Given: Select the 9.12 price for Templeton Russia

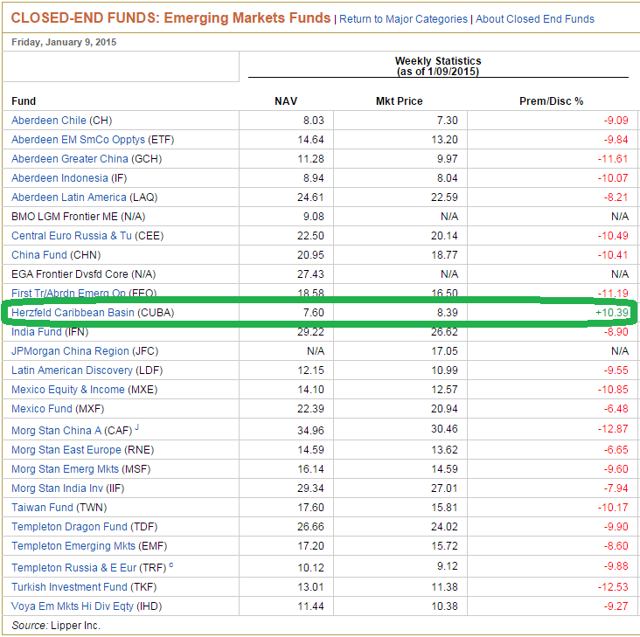Looking at the screenshot, I should pos(447,567).
